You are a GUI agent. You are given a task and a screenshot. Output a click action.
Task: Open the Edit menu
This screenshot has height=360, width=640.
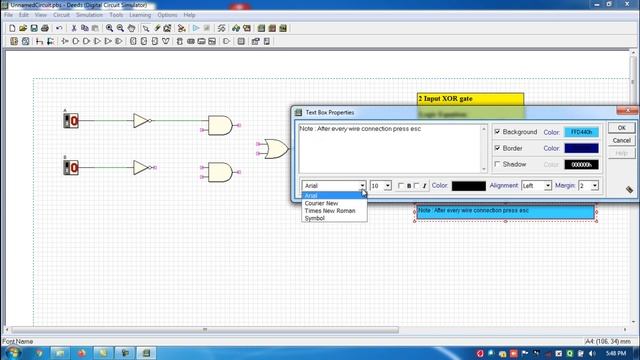(24, 15)
